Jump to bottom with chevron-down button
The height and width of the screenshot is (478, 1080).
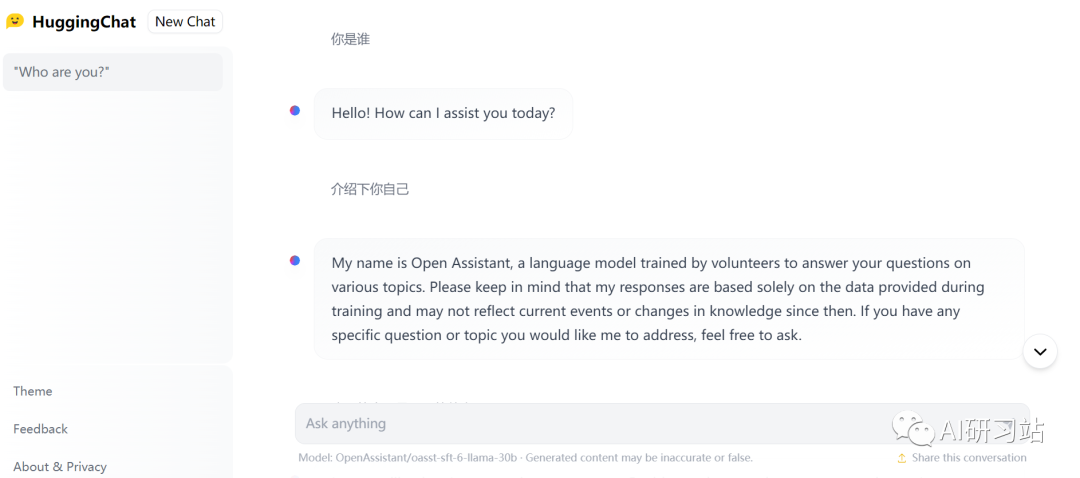pos(1040,351)
